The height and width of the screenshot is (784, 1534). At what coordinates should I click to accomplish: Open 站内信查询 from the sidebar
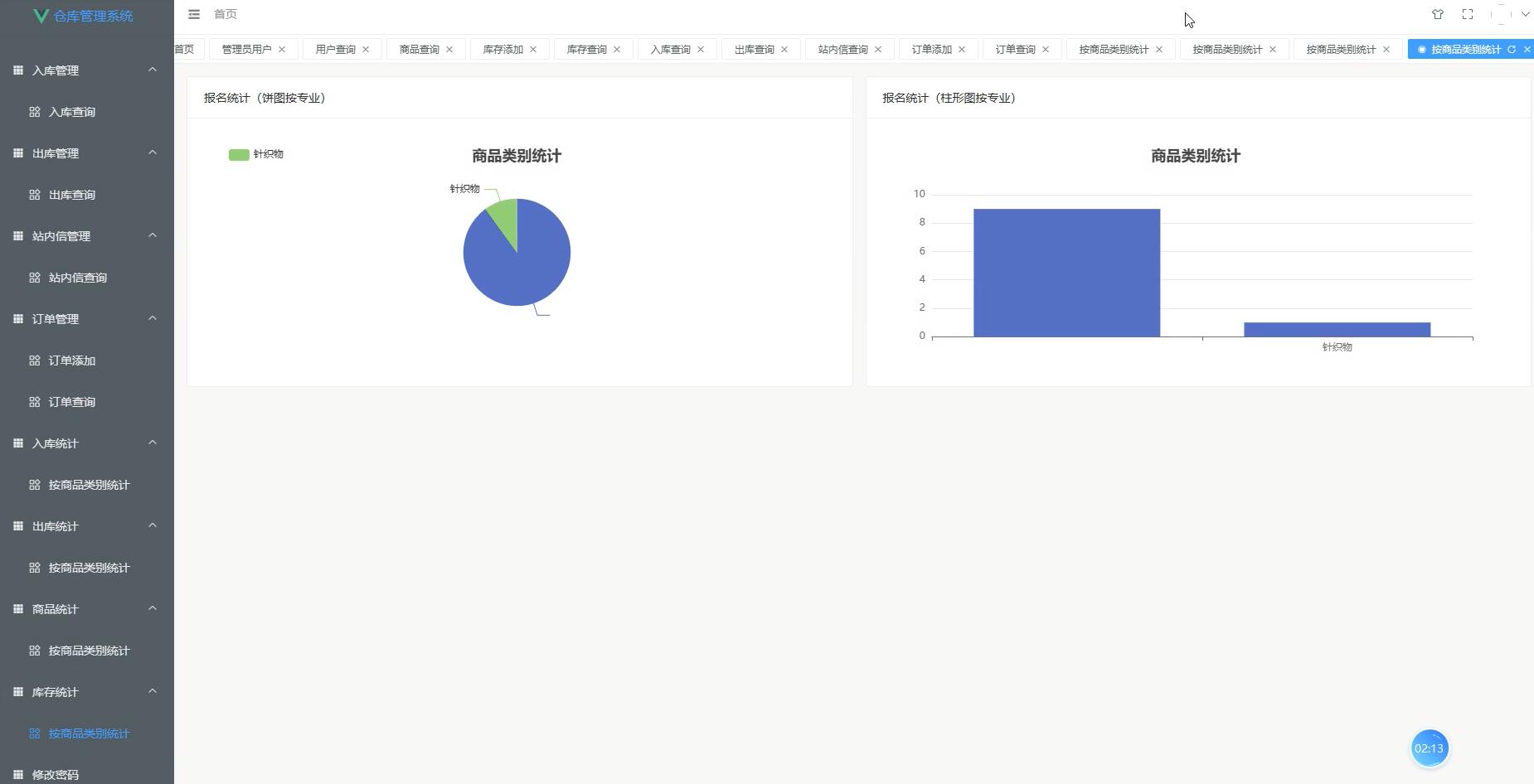[79, 278]
